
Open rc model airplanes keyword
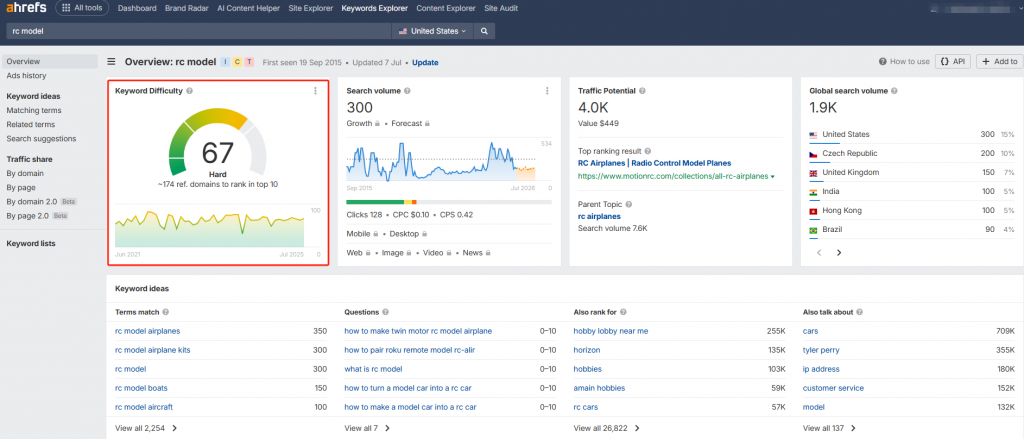click(x=148, y=331)
